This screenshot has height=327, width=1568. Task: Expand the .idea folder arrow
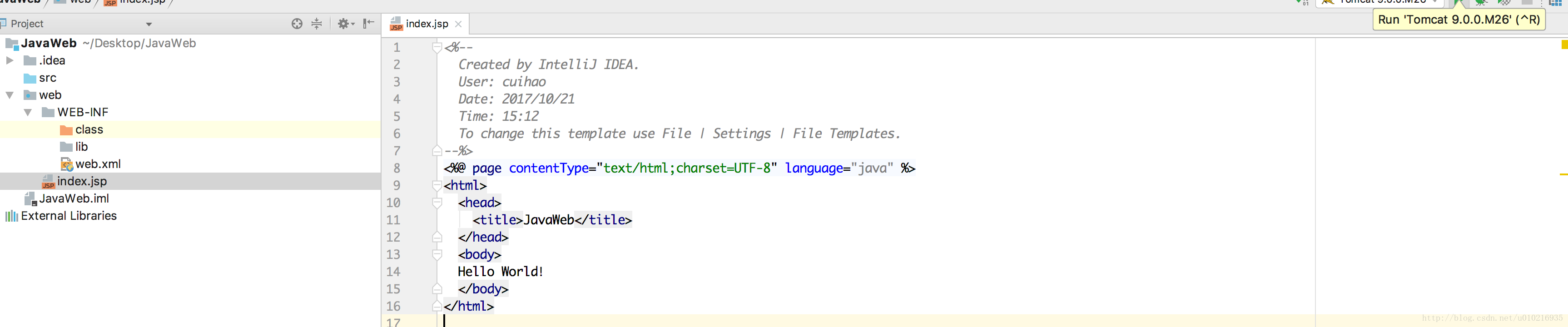click(x=10, y=60)
